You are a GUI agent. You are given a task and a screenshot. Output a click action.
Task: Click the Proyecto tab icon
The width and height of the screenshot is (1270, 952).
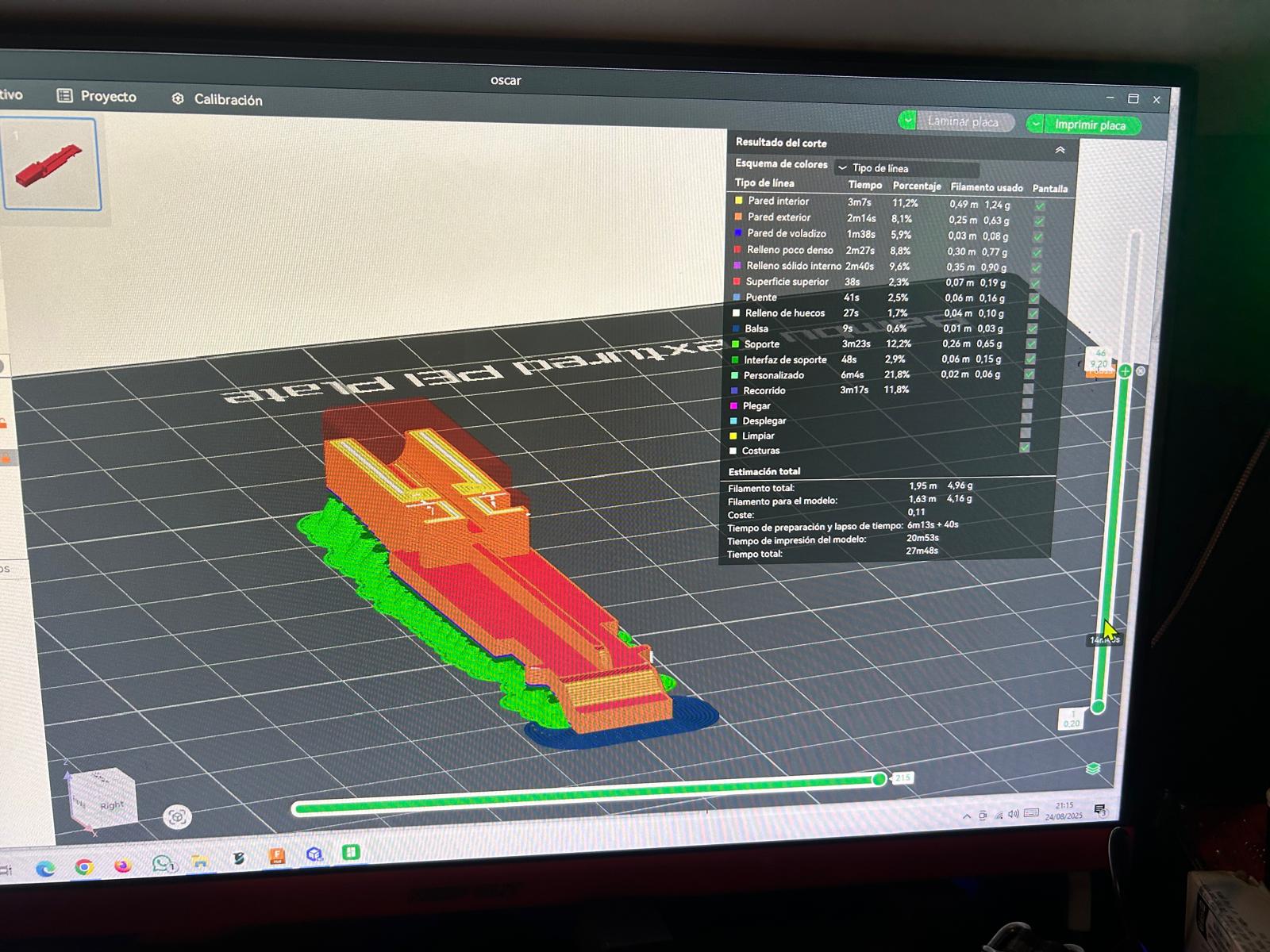pos(64,95)
